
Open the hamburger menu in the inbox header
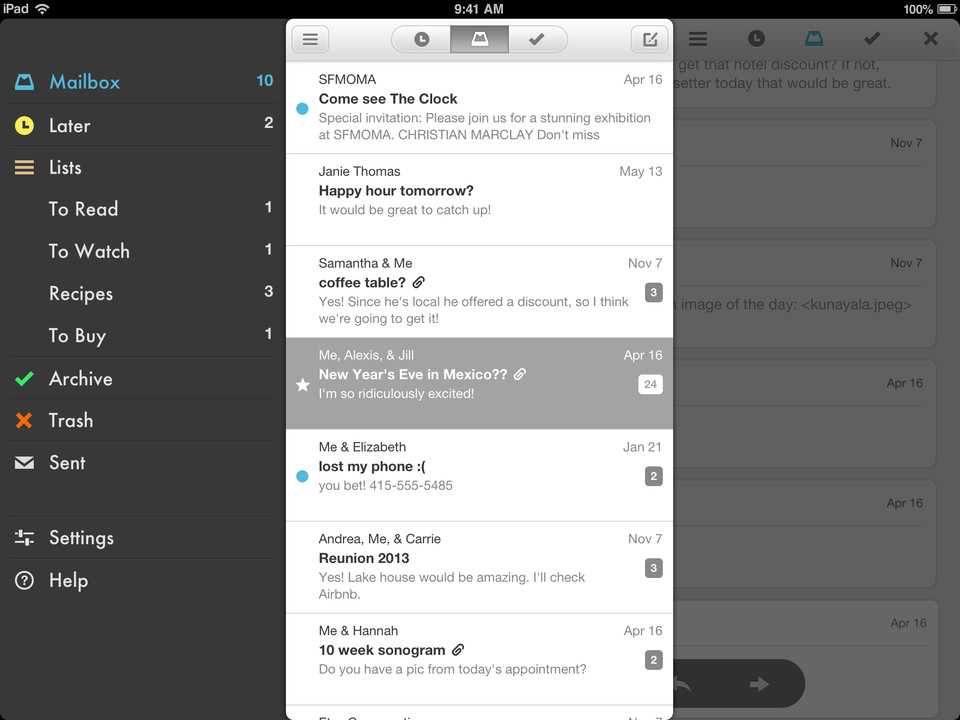310,40
